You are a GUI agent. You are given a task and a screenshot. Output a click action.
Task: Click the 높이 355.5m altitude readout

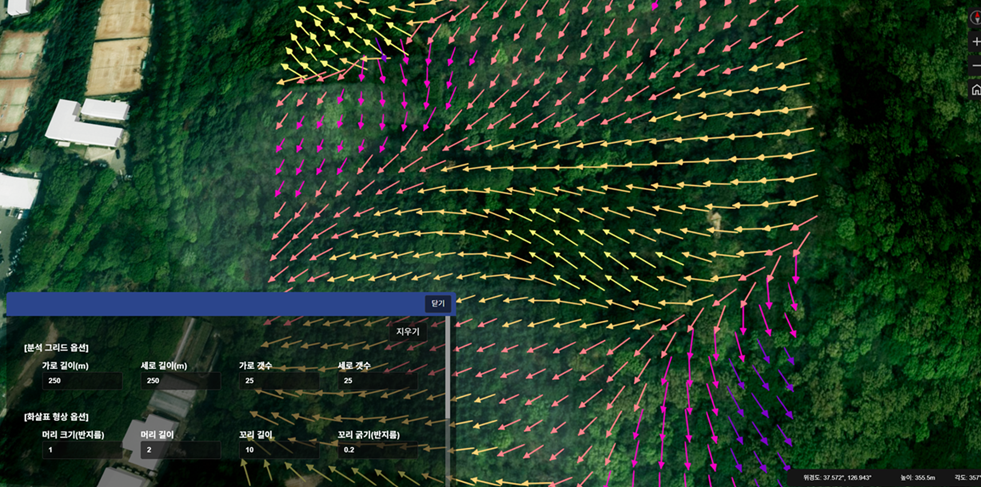click(920, 478)
